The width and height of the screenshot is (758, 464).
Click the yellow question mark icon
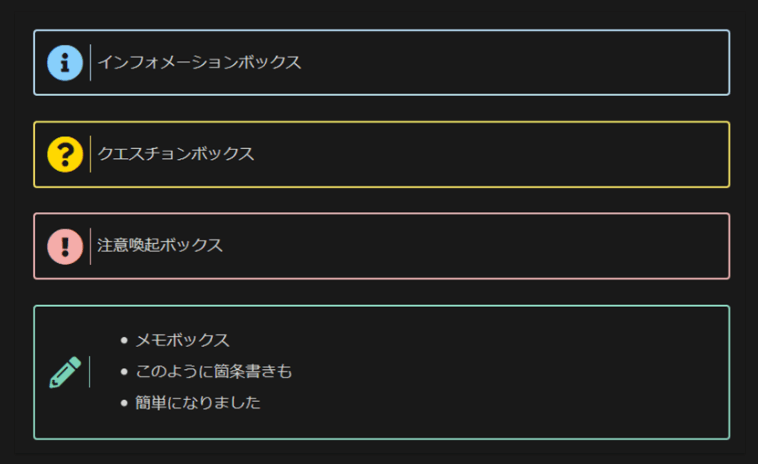[x=65, y=154]
